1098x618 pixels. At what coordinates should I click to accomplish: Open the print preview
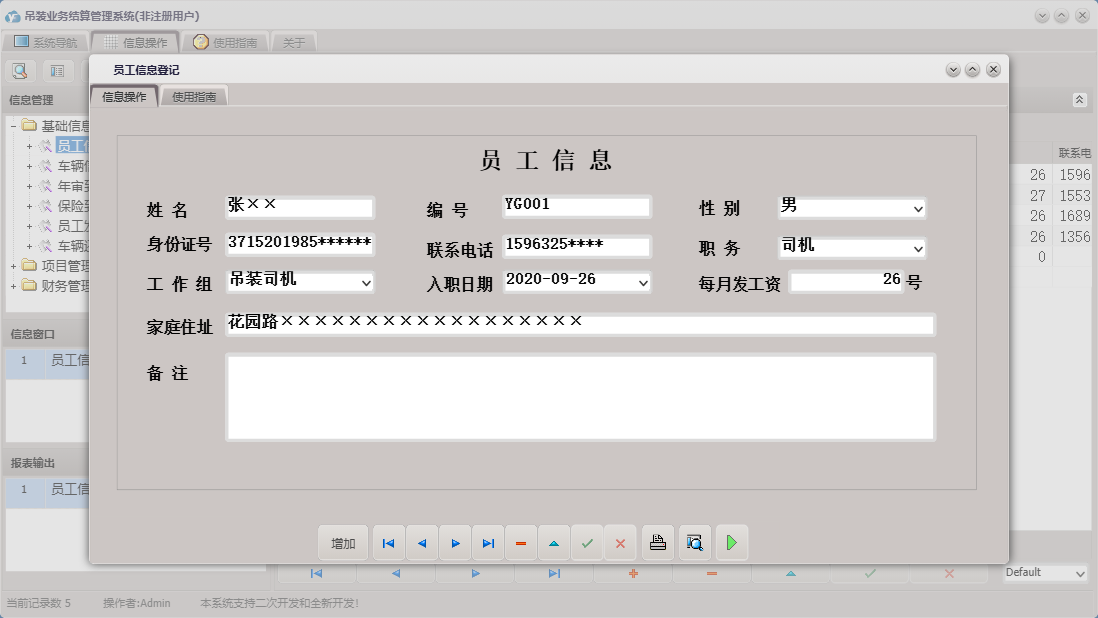694,542
